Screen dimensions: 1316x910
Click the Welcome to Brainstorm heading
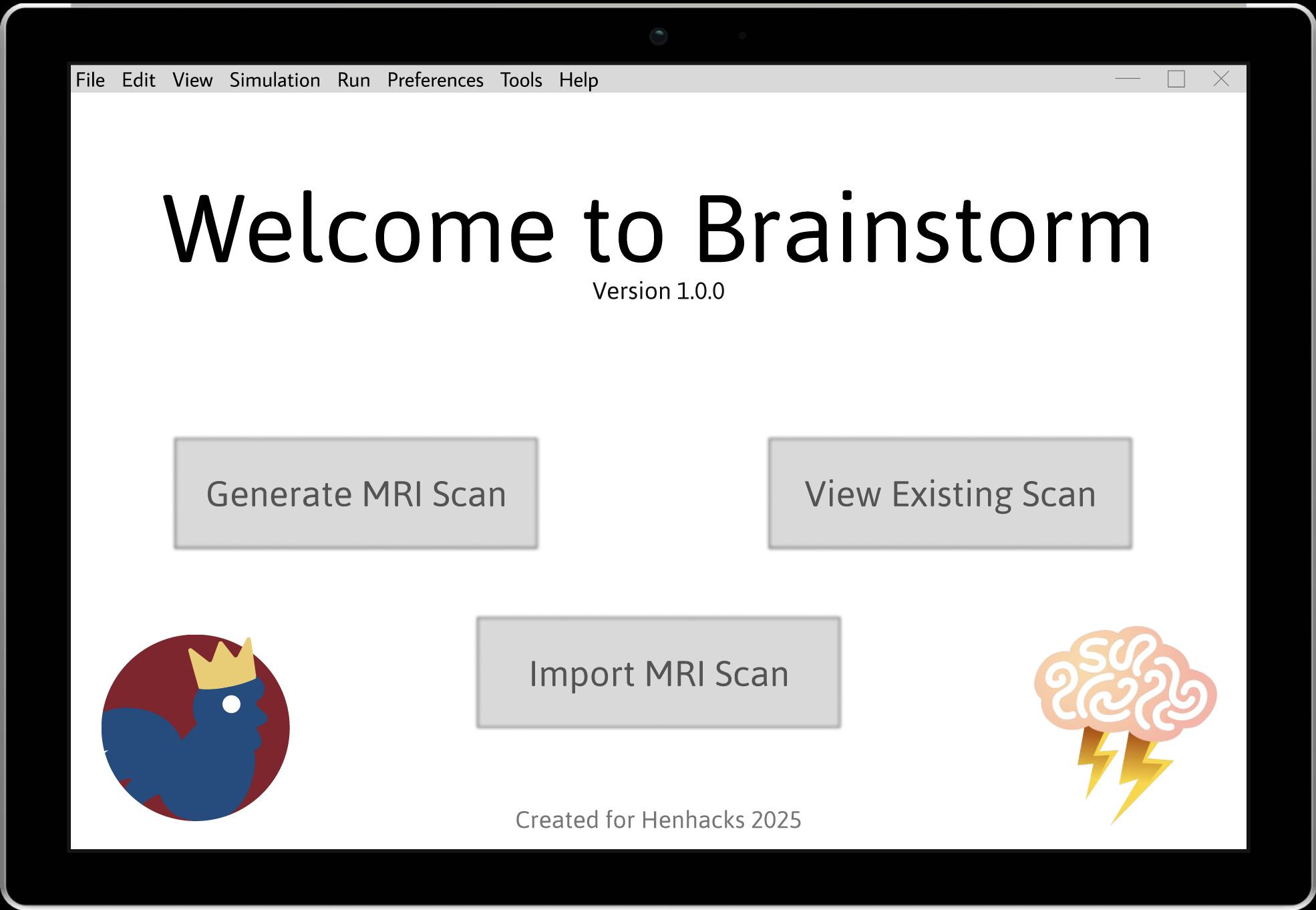(x=658, y=229)
